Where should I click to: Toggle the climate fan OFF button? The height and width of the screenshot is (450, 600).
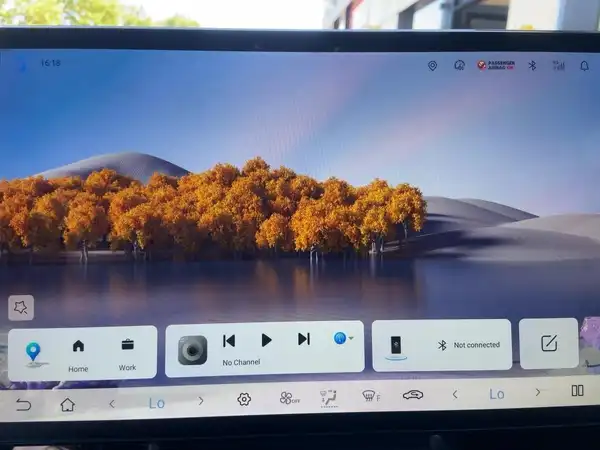click(x=290, y=398)
